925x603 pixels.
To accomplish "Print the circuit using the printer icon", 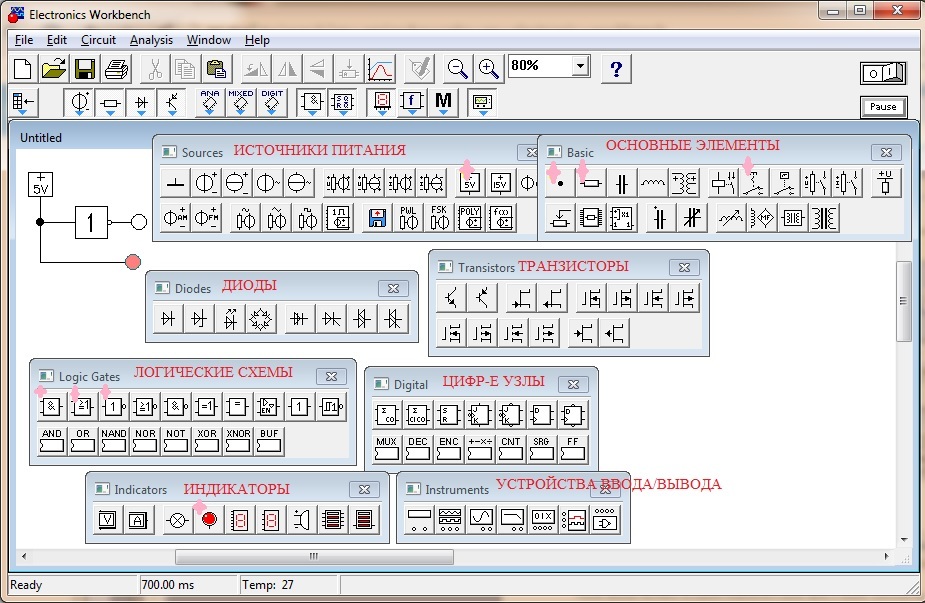I will pos(116,69).
